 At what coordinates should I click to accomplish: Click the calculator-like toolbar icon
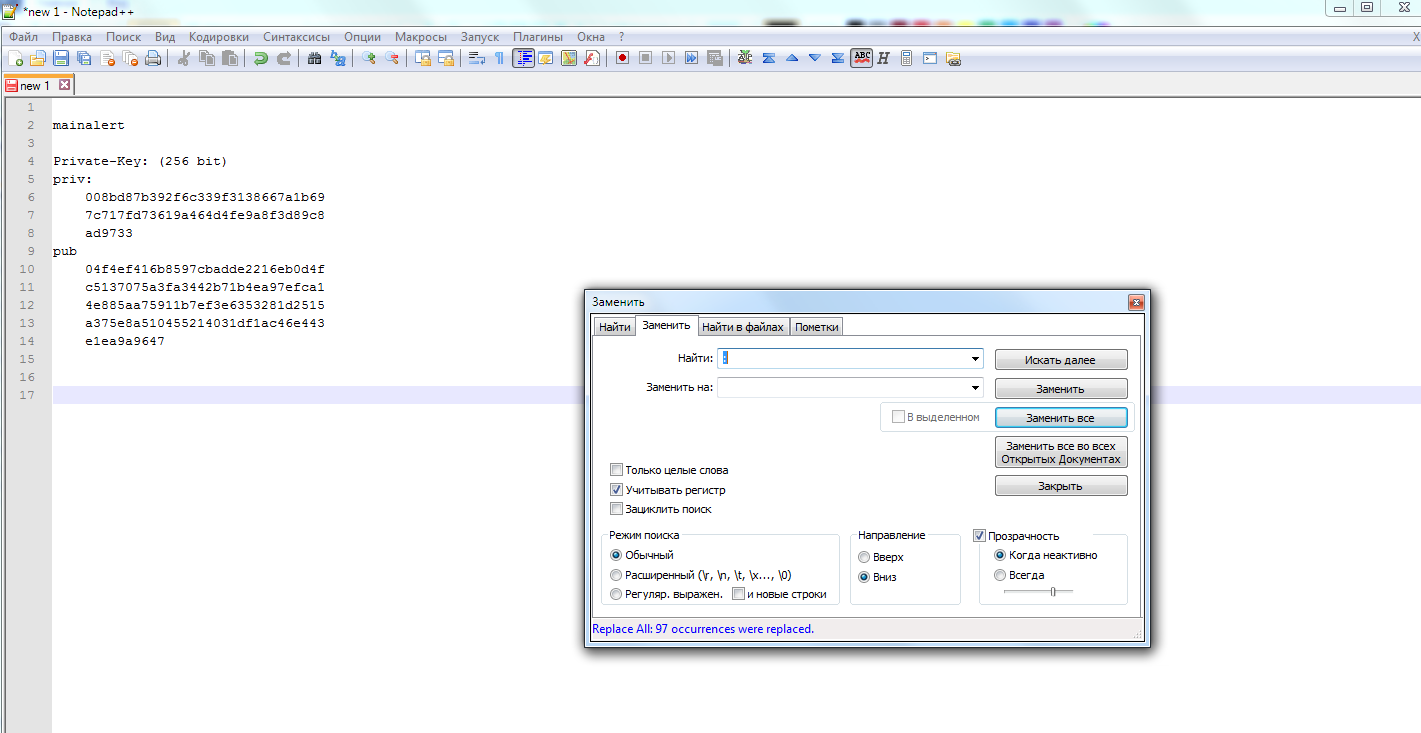(x=907, y=58)
